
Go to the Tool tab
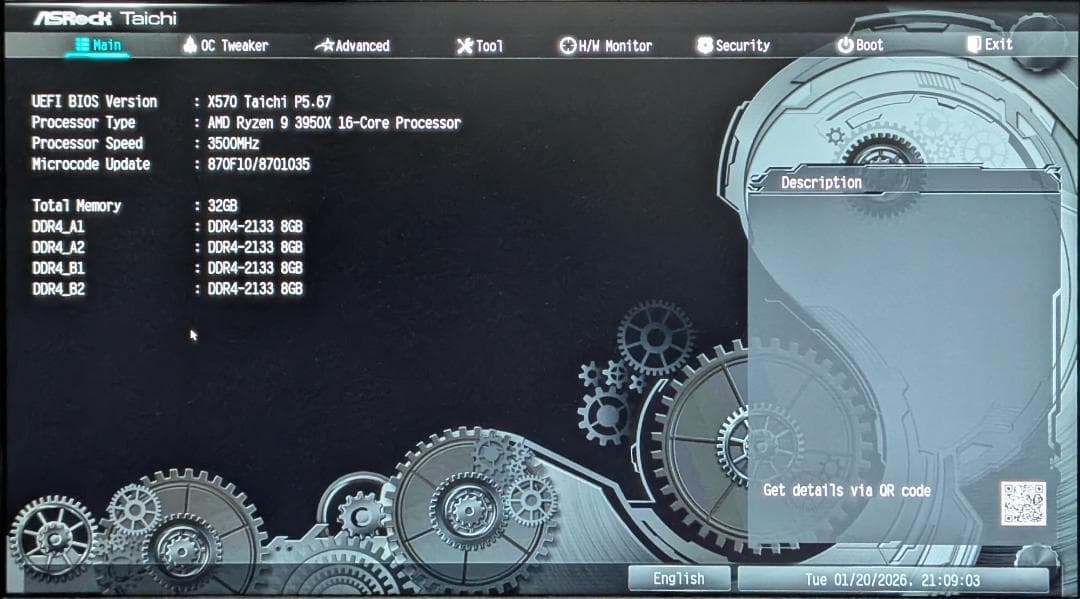point(479,46)
